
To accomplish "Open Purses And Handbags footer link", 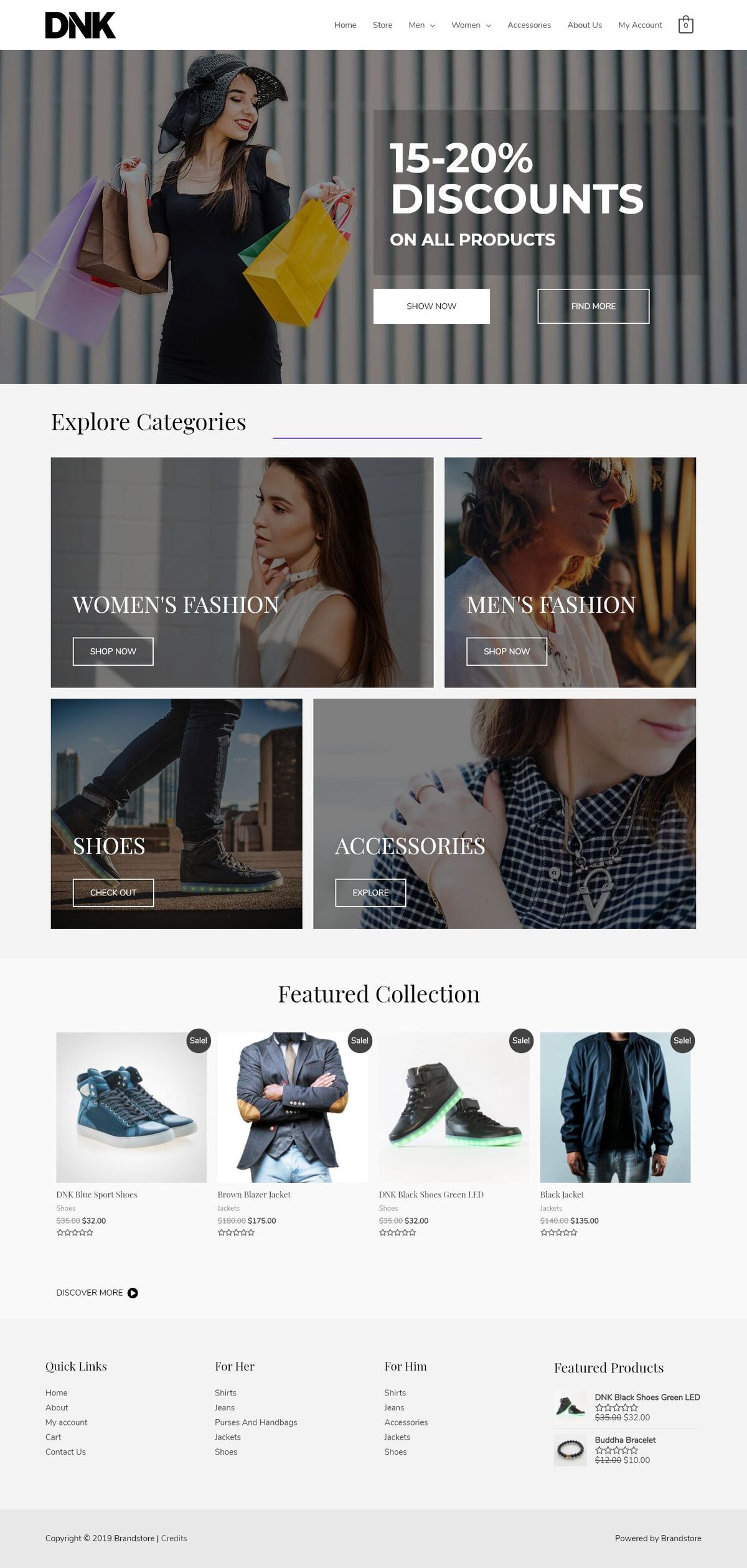I will pyautogui.click(x=256, y=1422).
